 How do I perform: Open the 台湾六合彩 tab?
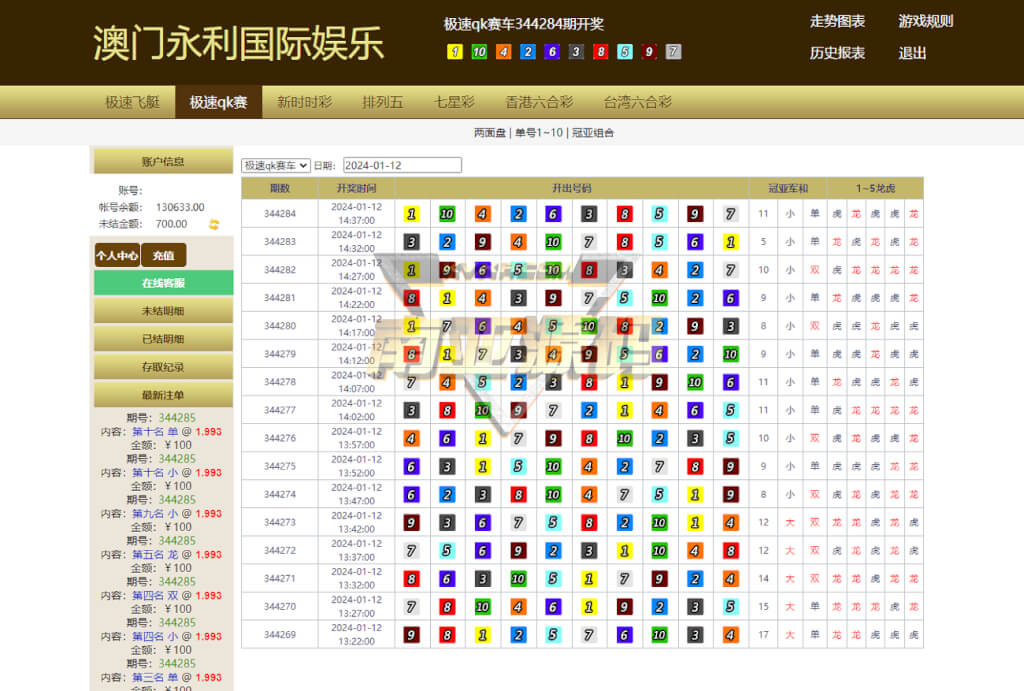637,102
